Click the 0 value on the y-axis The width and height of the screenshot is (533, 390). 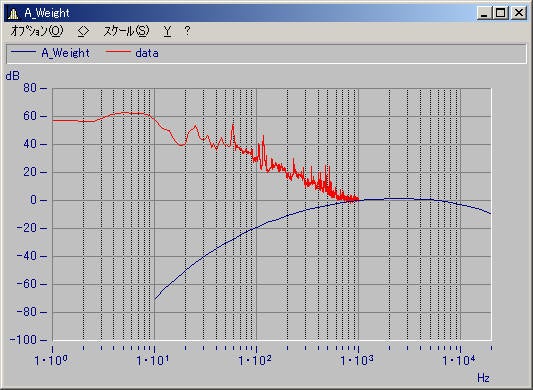(33, 200)
